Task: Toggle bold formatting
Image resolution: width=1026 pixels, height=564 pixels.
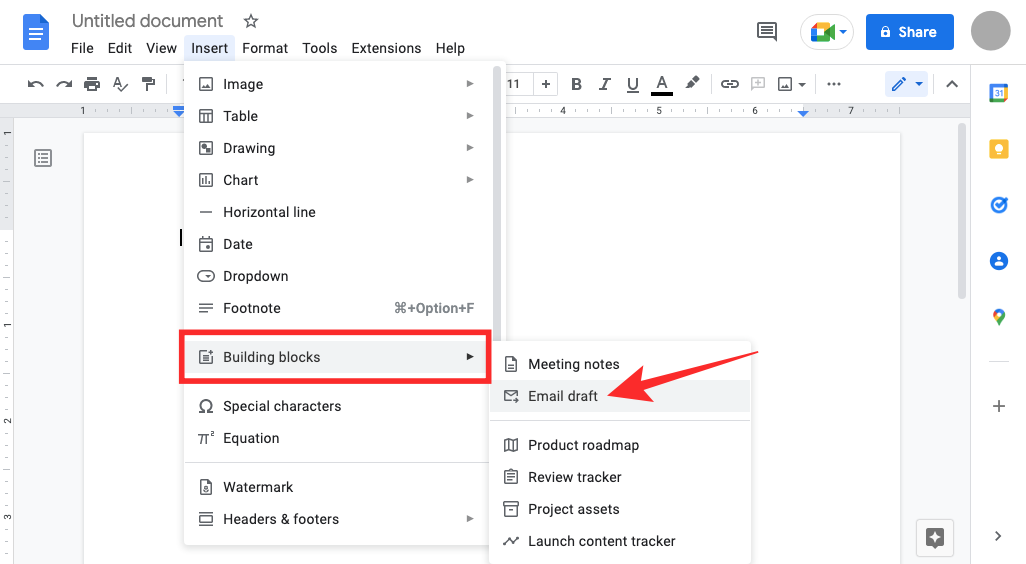Action: [x=576, y=84]
